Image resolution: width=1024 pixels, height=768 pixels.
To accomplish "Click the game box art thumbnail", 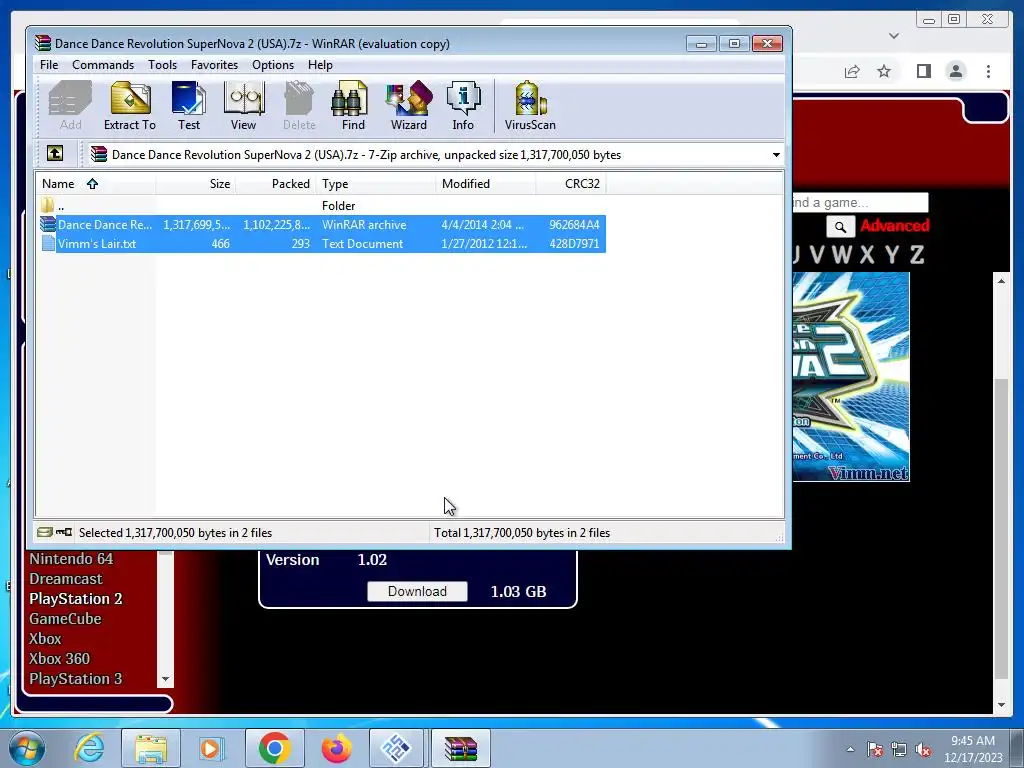I will click(851, 377).
